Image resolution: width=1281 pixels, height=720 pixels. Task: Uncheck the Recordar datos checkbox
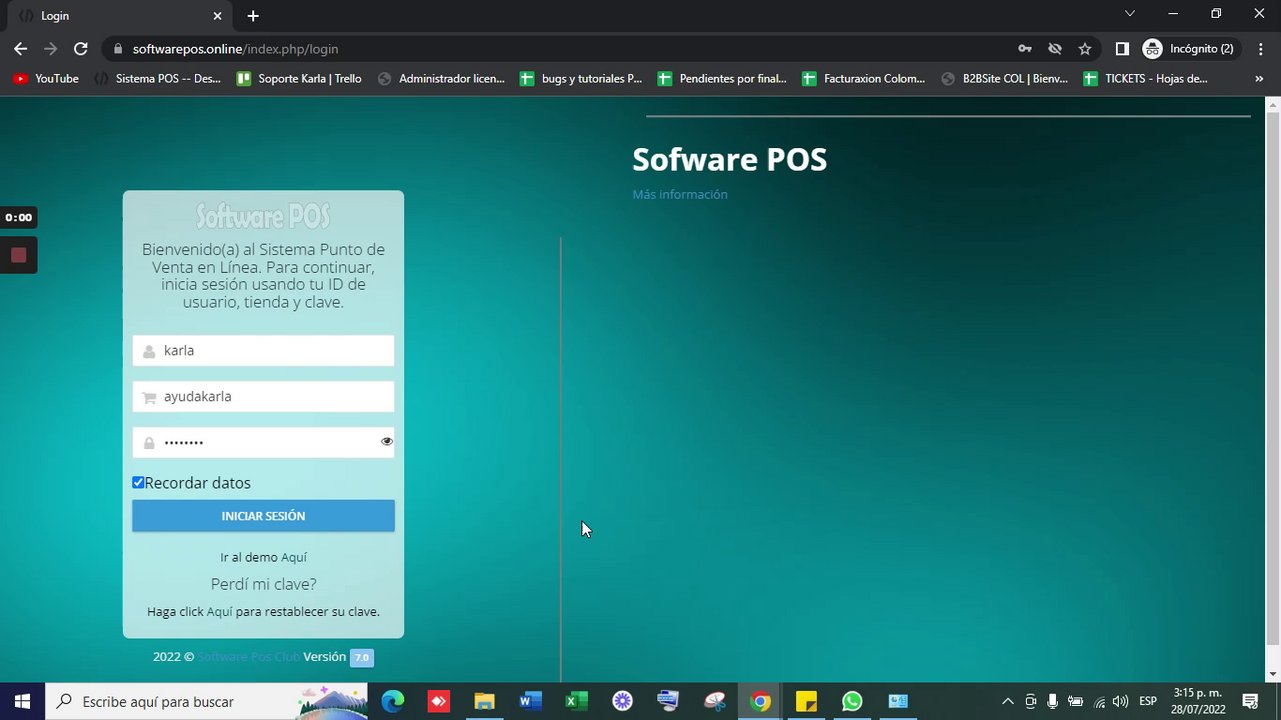(138, 482)
